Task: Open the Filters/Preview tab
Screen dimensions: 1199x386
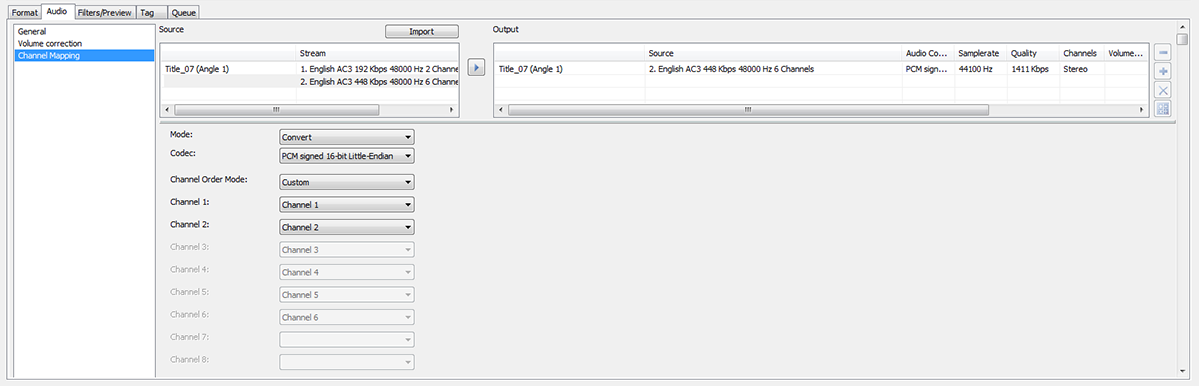Action: click(x=105, y=13)
